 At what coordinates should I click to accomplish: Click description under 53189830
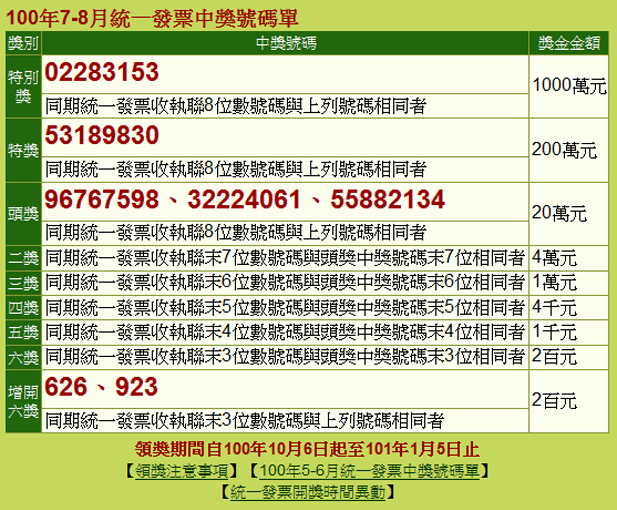tap(235, 169)
